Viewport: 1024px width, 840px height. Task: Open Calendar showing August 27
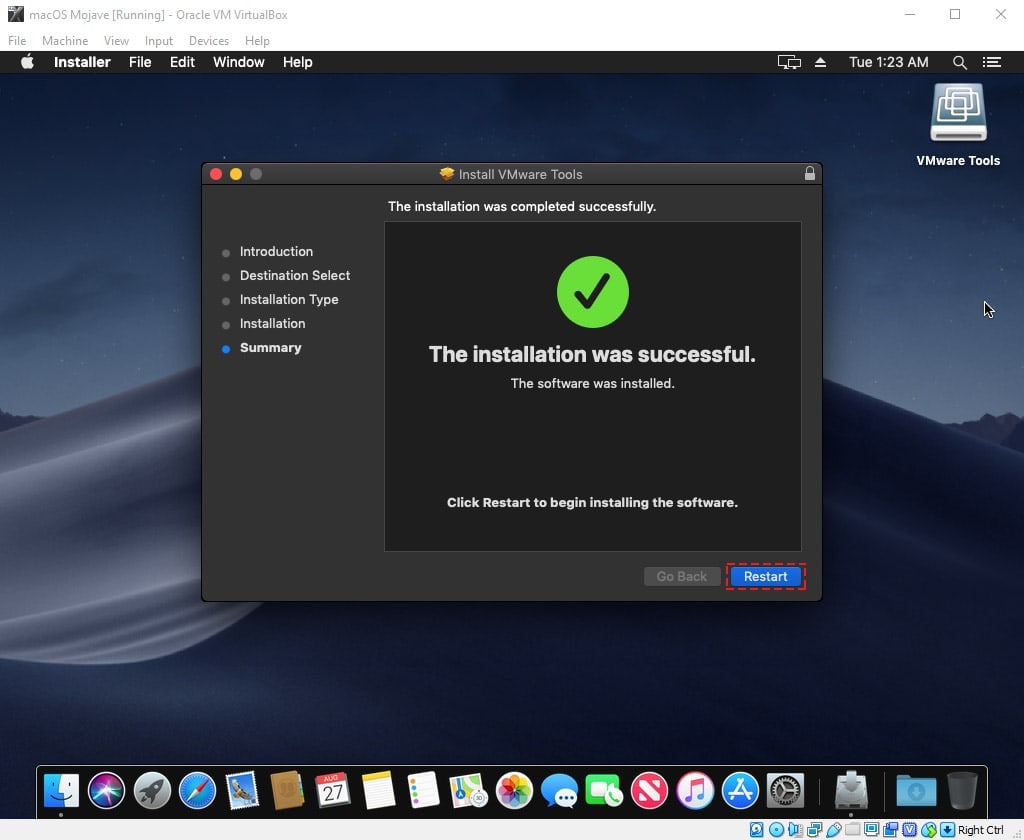click(331, 790)
